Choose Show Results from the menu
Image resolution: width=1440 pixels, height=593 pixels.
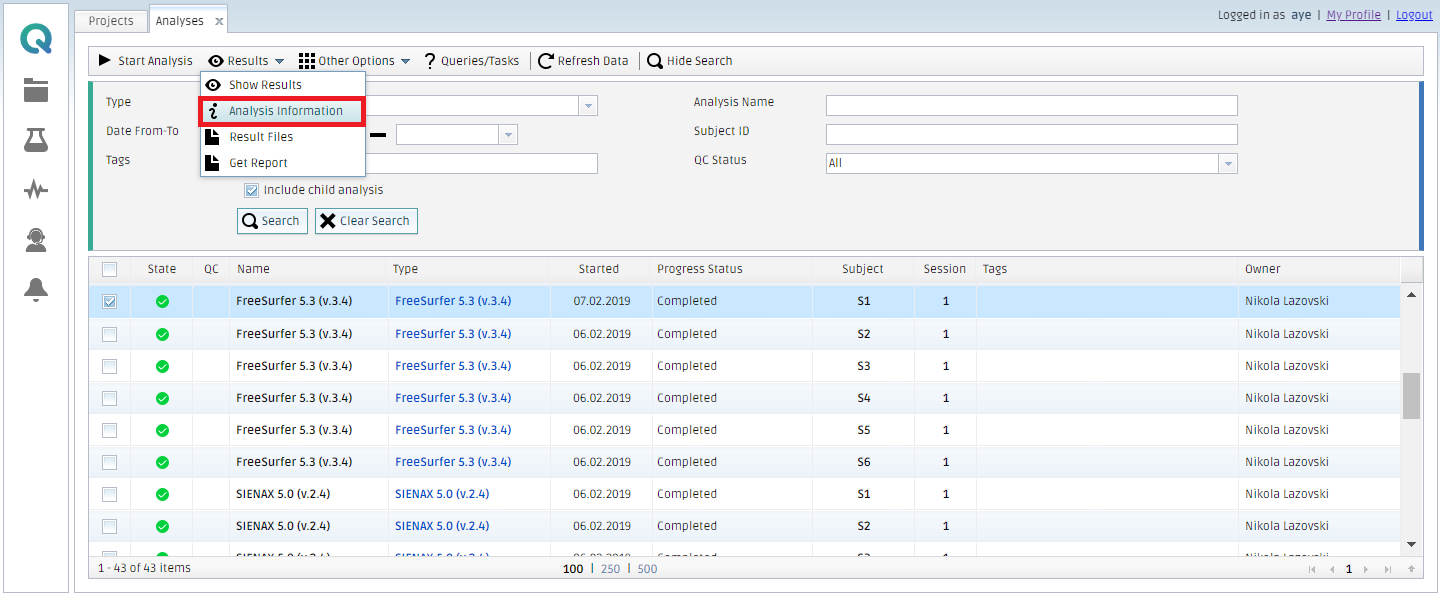pos(283,85)
